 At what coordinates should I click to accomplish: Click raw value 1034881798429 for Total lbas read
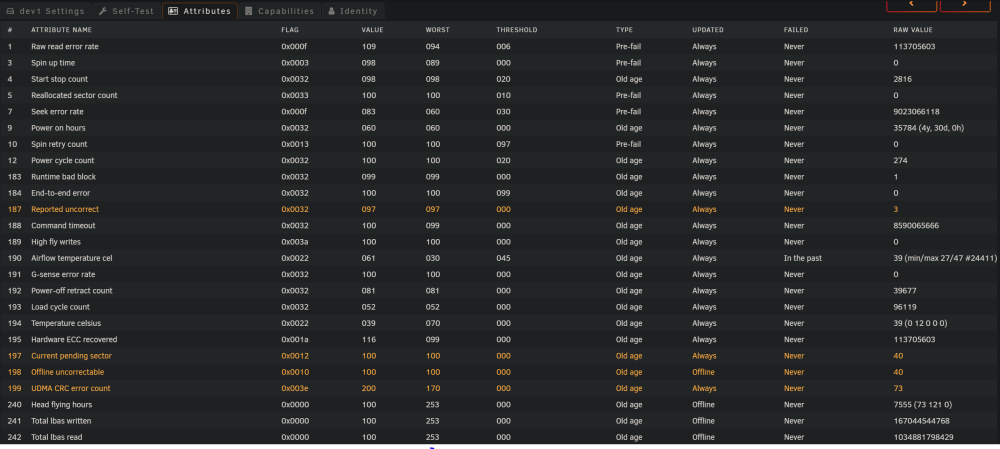click(924, 438)
